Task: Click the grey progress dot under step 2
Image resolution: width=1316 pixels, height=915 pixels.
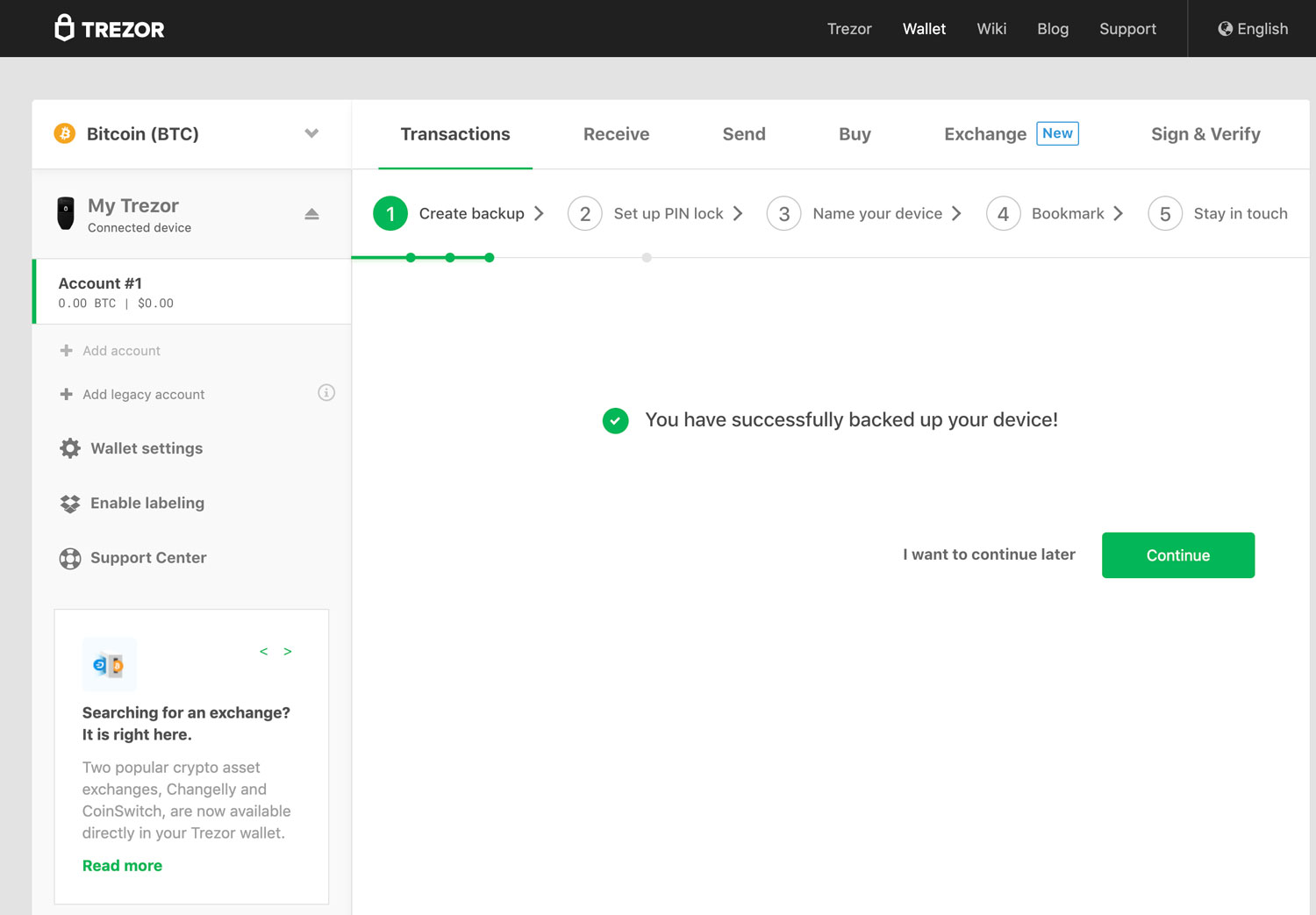Action: (x=647, y=258)
